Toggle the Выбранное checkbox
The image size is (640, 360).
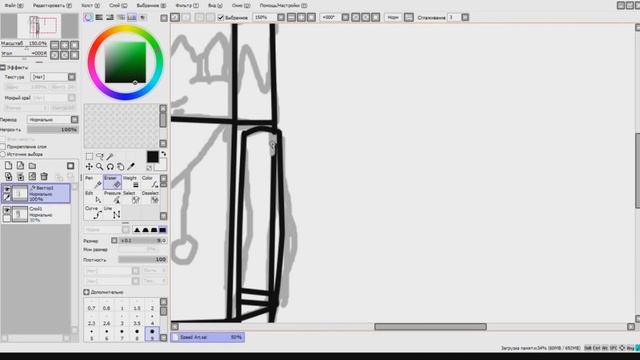(x=221, y=18)
